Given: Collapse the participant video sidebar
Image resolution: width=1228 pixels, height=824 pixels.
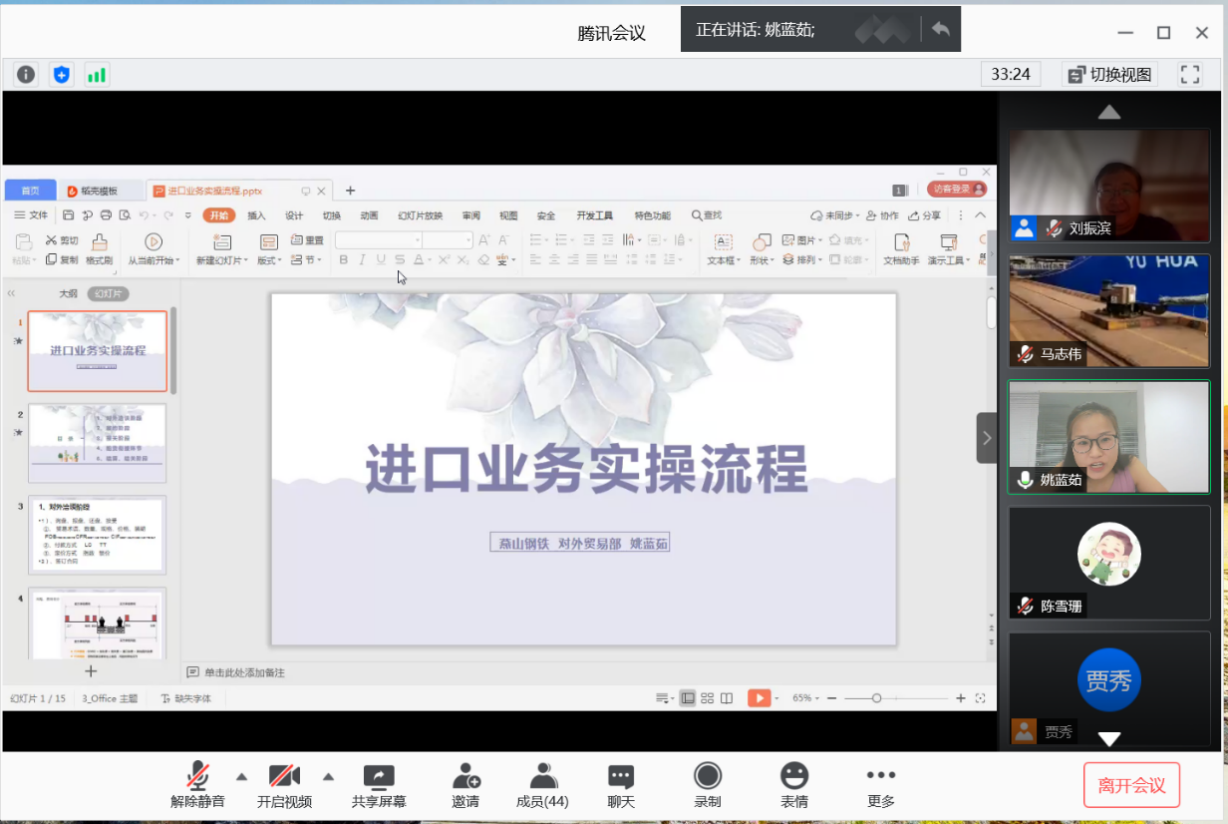Looking at the screenshot, I should point(986,438).
